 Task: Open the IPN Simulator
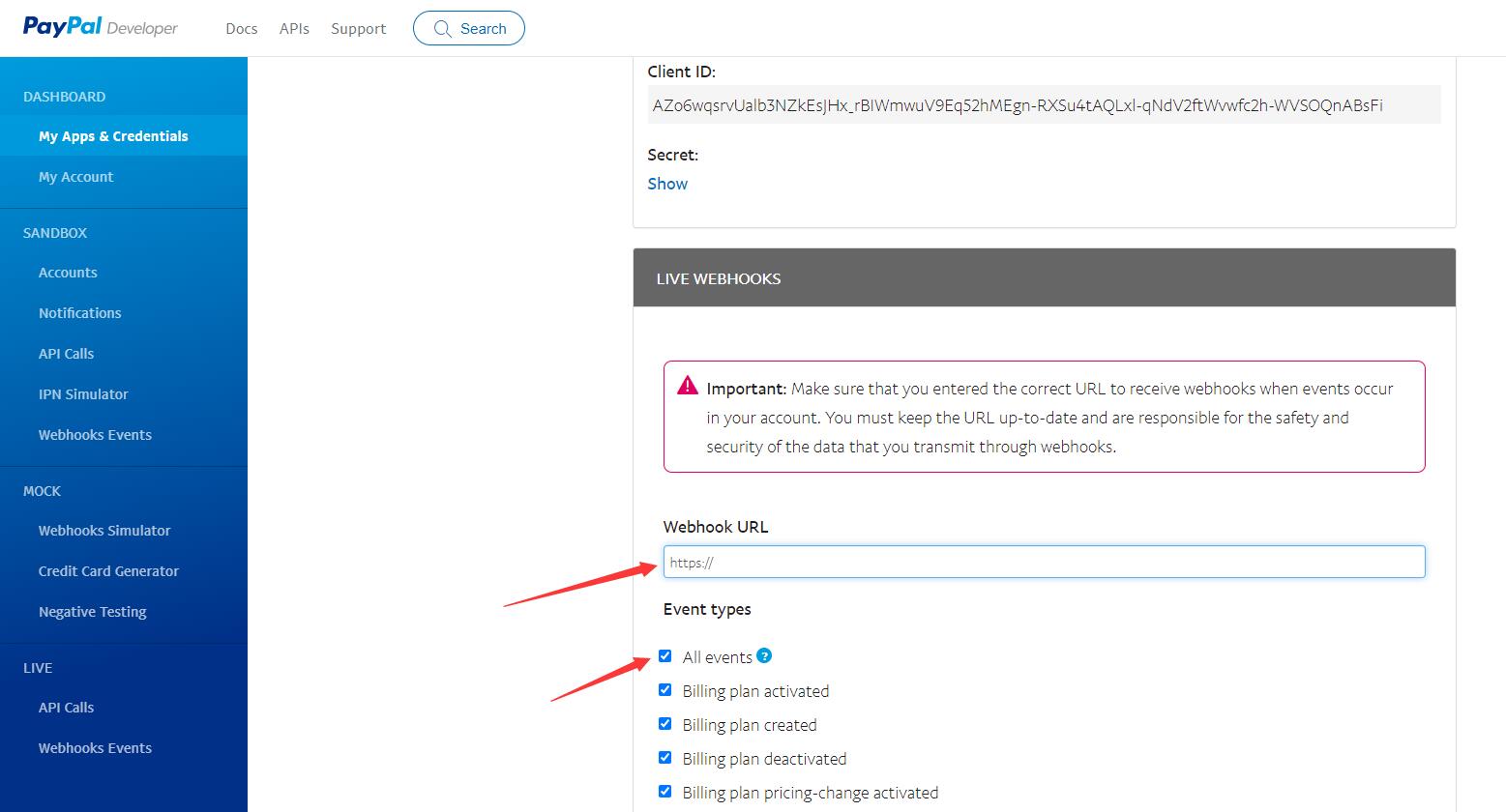[x=83, y=394]
